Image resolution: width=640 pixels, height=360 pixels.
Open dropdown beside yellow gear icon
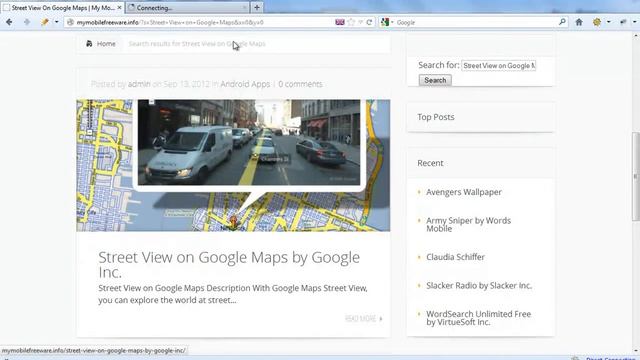[609, 22]
